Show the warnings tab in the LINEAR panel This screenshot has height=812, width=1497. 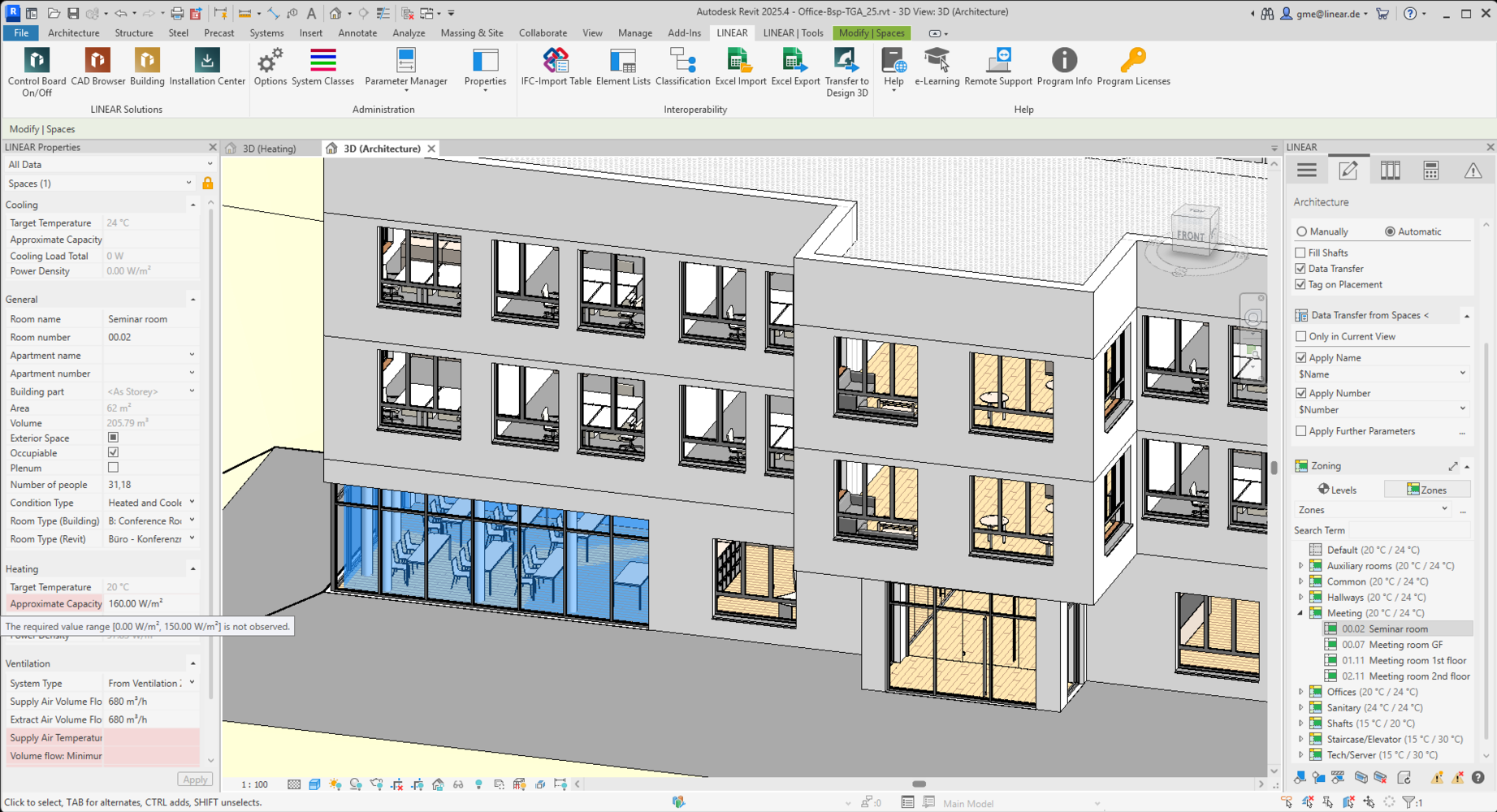tap(1472, 171)
